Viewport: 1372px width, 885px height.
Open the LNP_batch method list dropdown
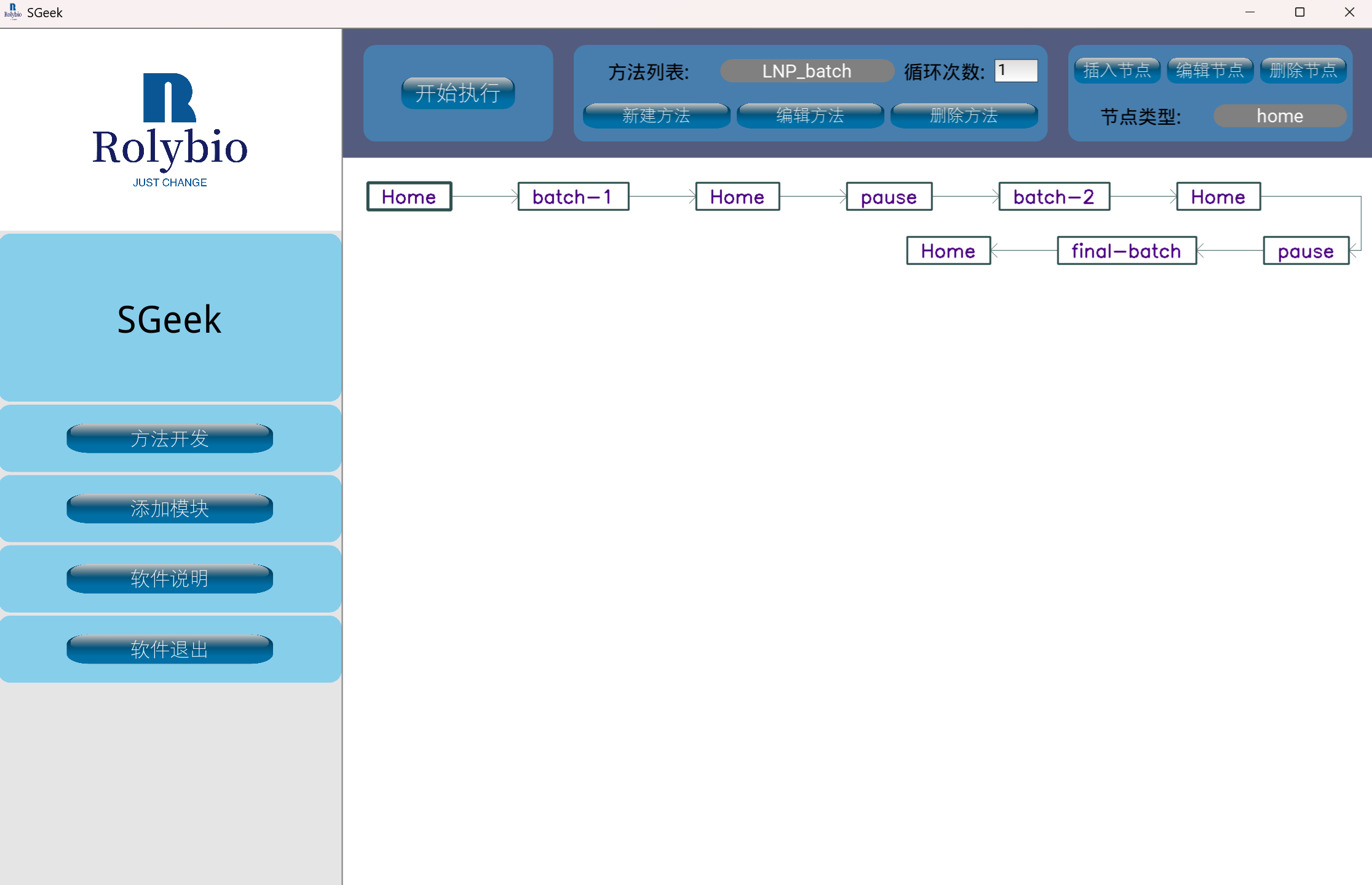tap(807, 71)
